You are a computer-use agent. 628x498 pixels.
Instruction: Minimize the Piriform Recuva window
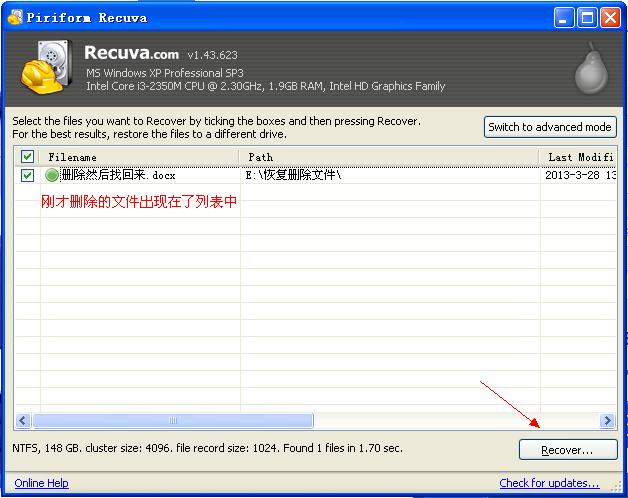pyautogui.click(x=564, y=18)
